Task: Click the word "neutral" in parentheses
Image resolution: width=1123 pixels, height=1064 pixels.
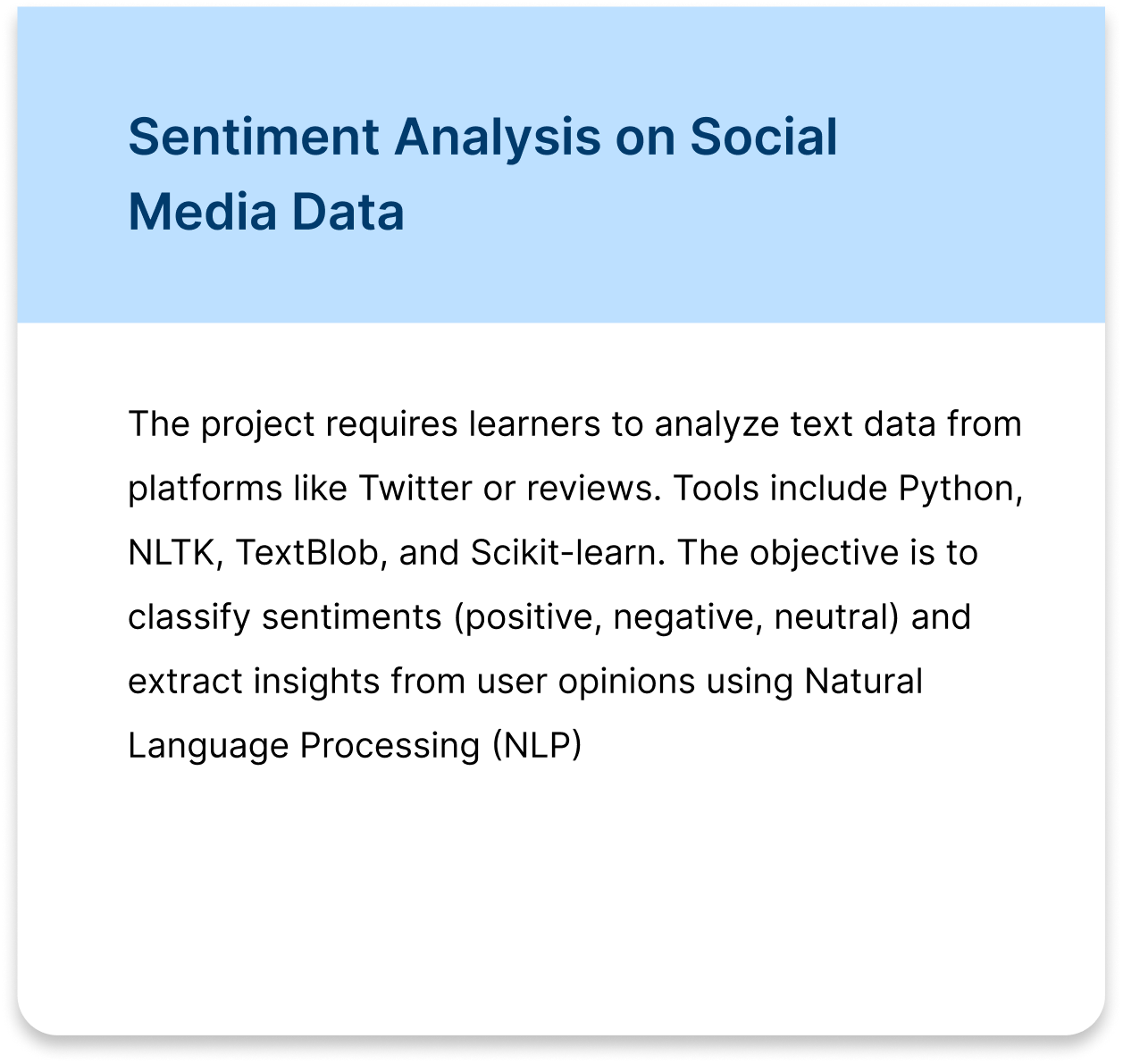Action: click(x=834, y=617)
